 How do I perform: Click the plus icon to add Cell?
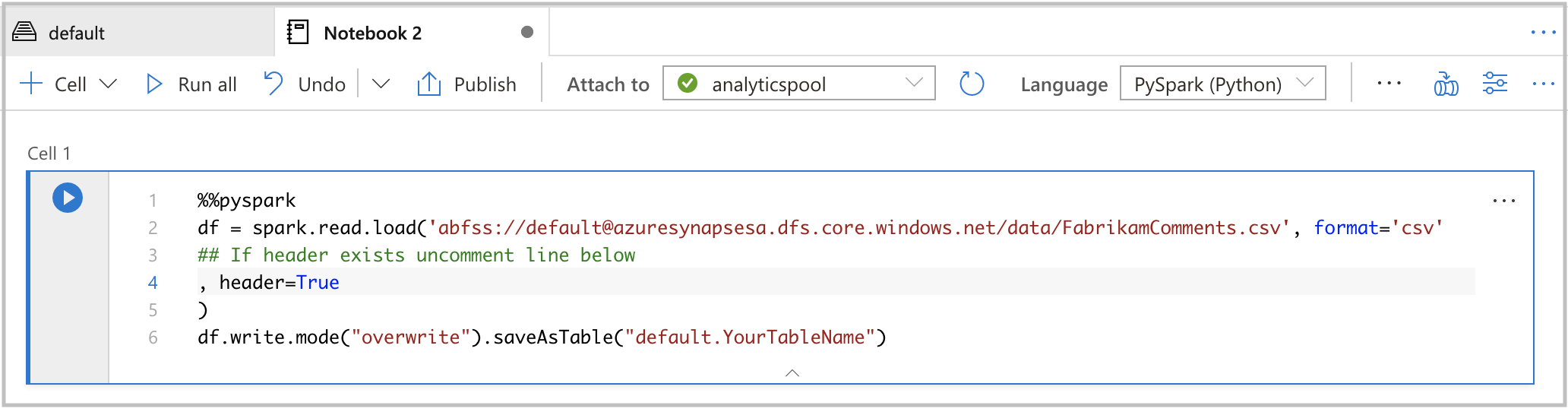31,84
